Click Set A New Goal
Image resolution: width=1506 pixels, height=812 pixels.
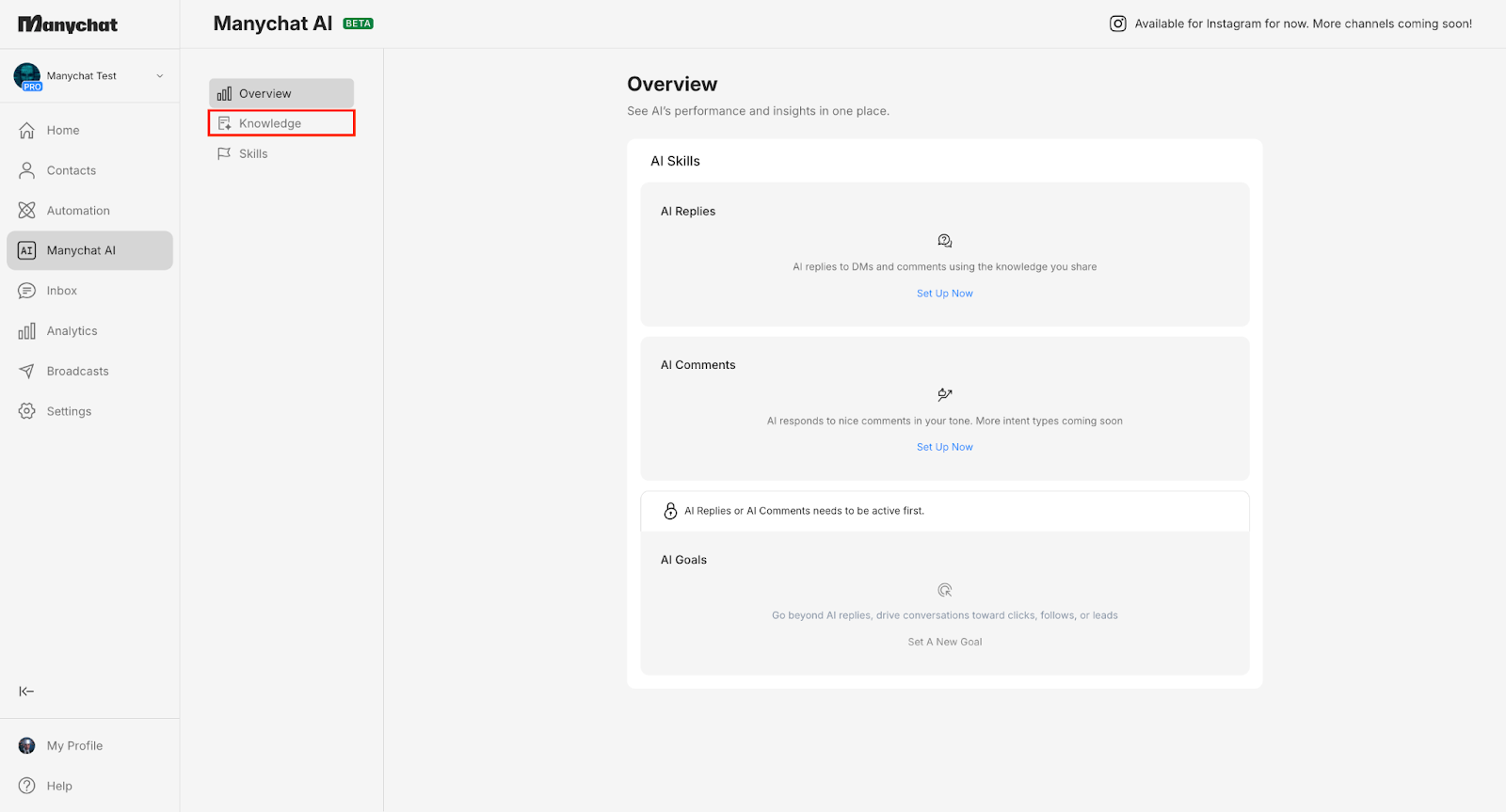[x=944, y=642]
